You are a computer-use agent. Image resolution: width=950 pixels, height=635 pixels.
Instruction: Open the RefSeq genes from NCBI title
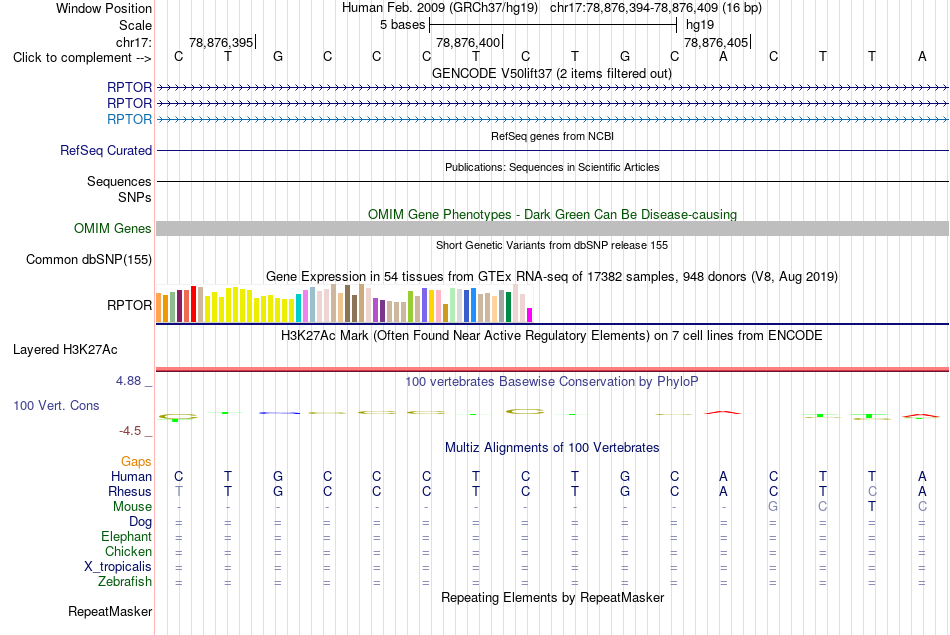pos(552,136)
